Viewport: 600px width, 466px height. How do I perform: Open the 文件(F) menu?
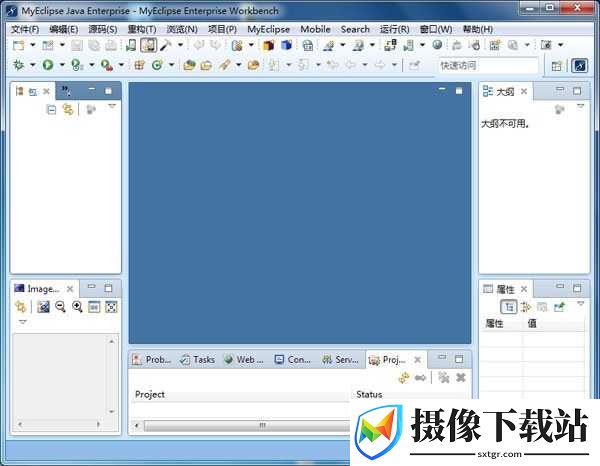pos(25,29)
